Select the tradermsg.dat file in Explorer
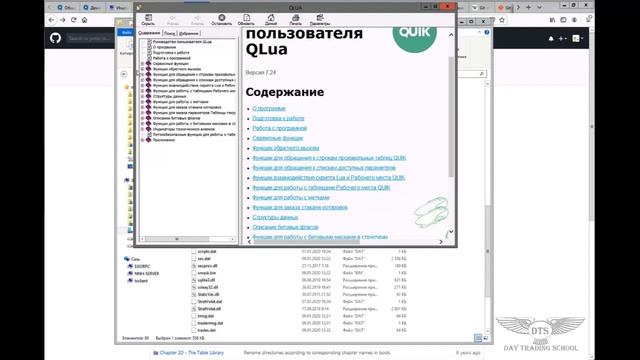Screen dimensions: 640x360 click(210, 323)
